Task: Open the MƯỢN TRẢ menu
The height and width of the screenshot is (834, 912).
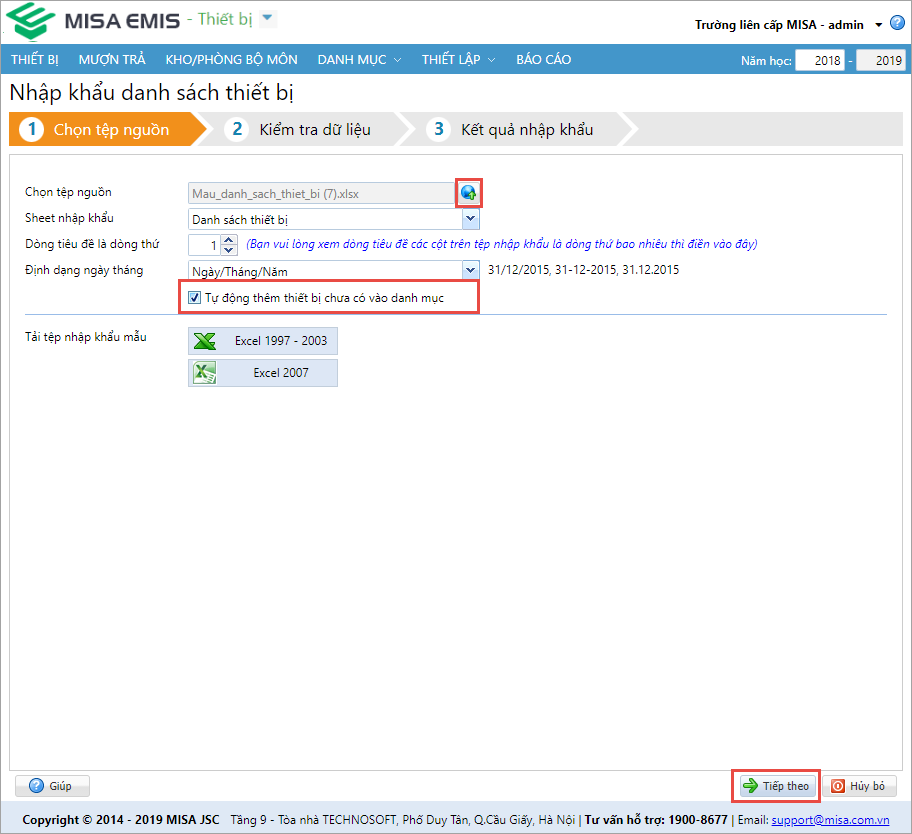Action: 112,59
